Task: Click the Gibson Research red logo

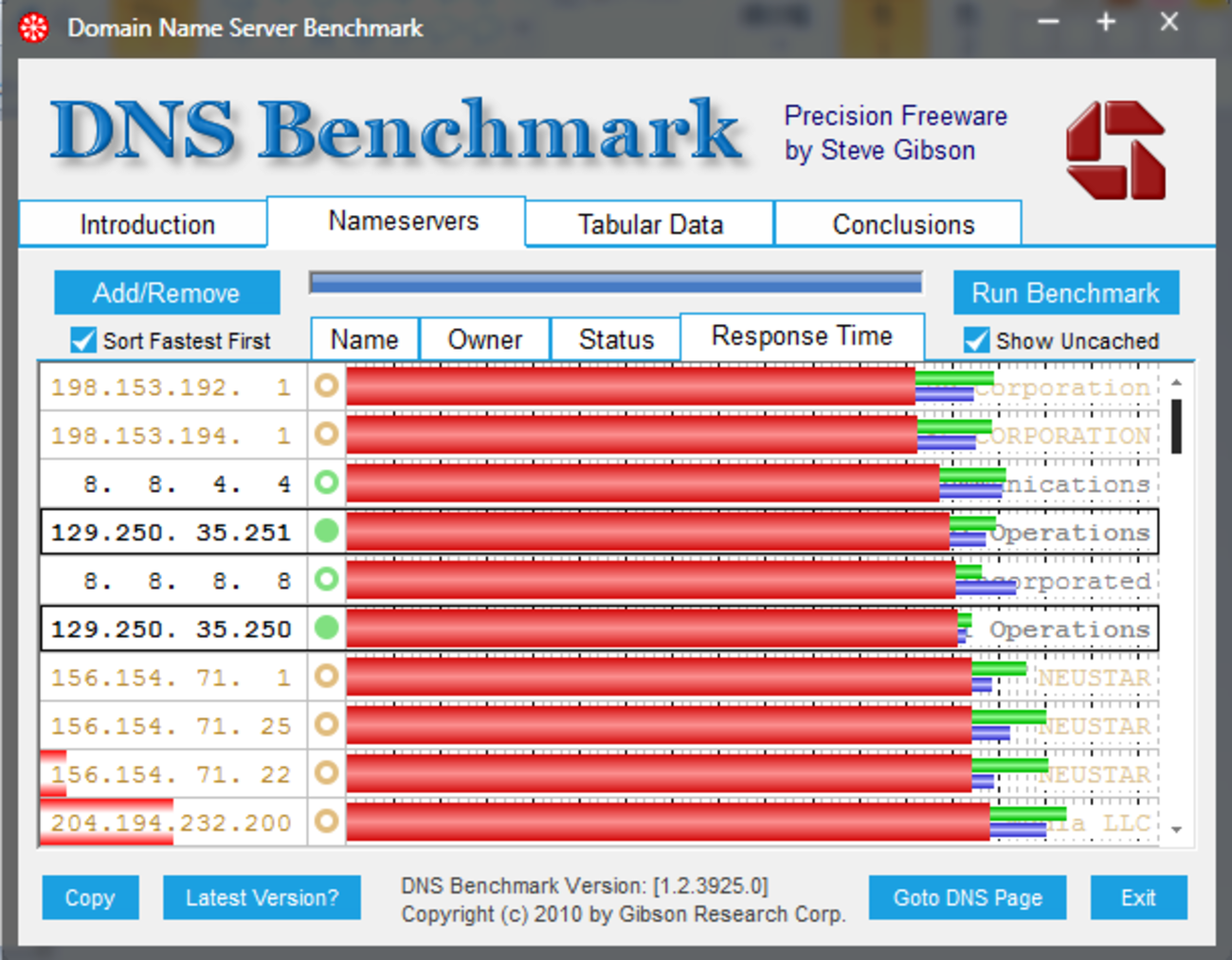Action: coord(1115,150)
